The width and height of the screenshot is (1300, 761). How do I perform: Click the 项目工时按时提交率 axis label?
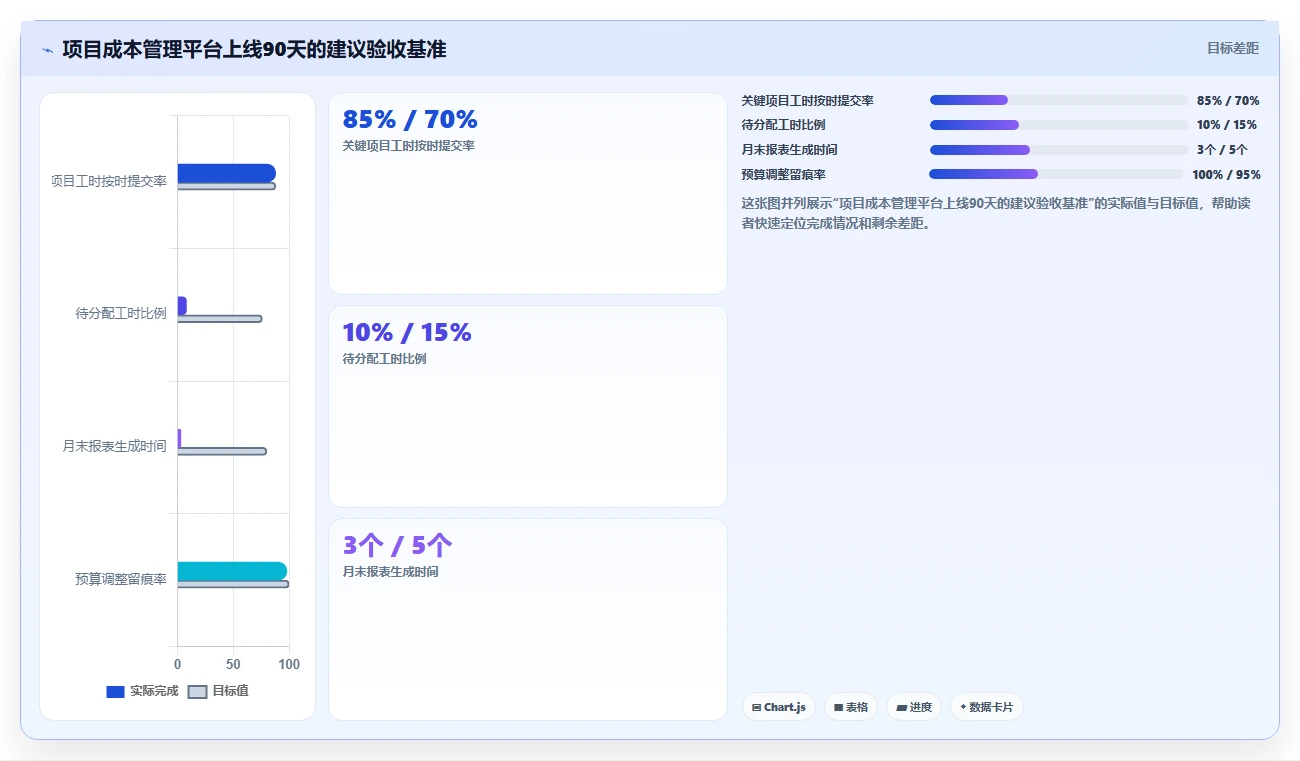pyautogui.click(x=109, y=181)
